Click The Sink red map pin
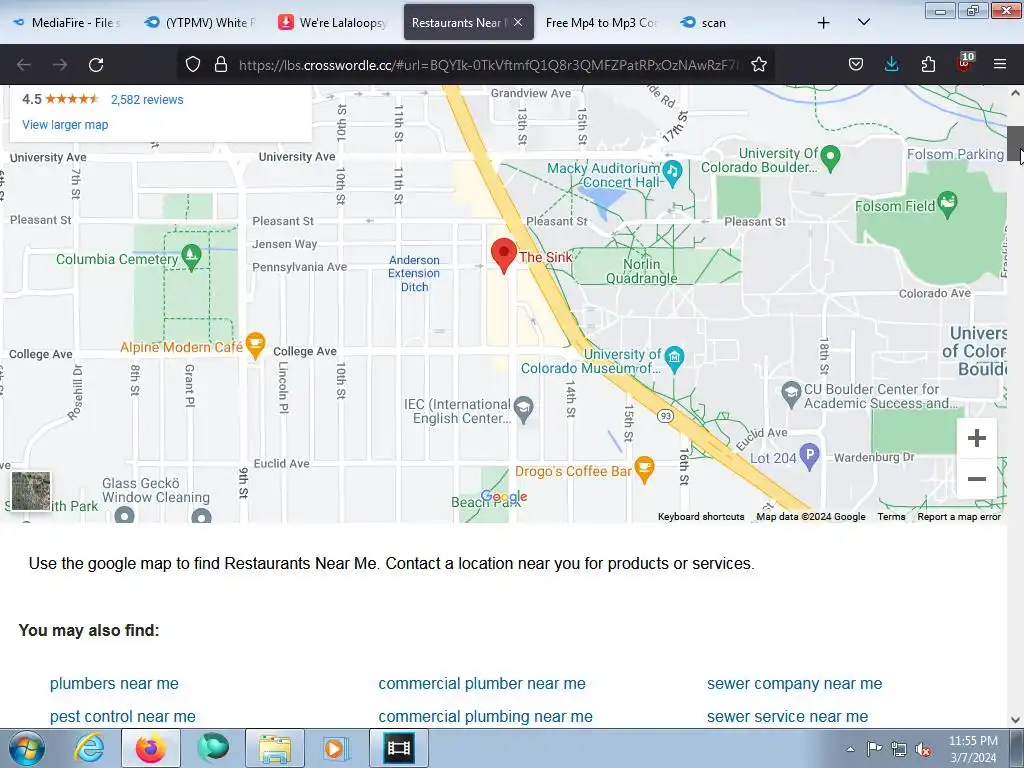1024x768 pixels. tap(504, 255)
